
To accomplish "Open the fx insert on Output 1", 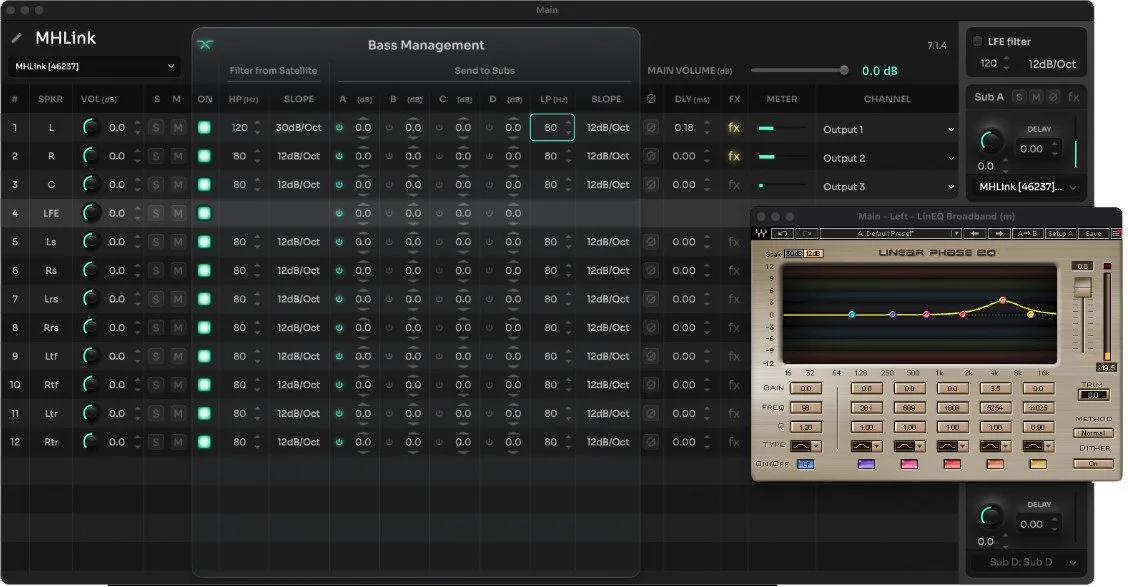I will coord(736,128).
